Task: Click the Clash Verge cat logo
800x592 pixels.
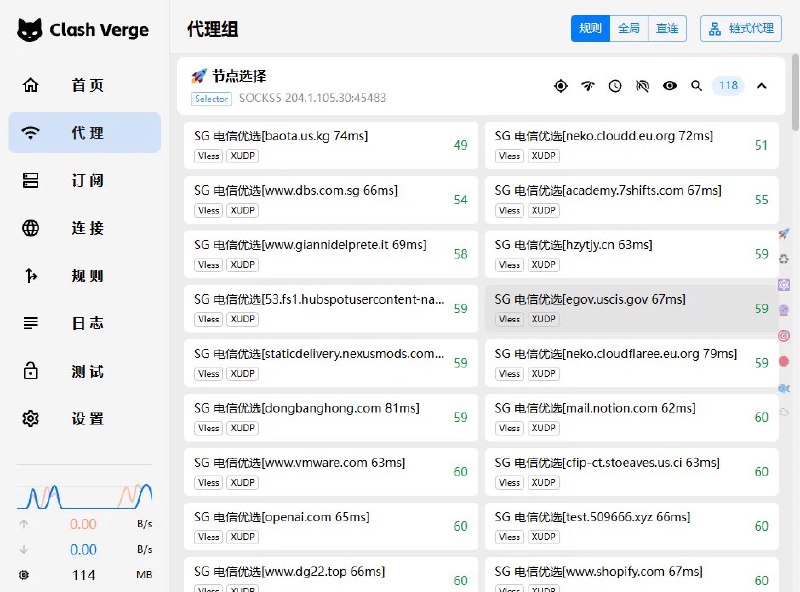Action: (30, 30)
